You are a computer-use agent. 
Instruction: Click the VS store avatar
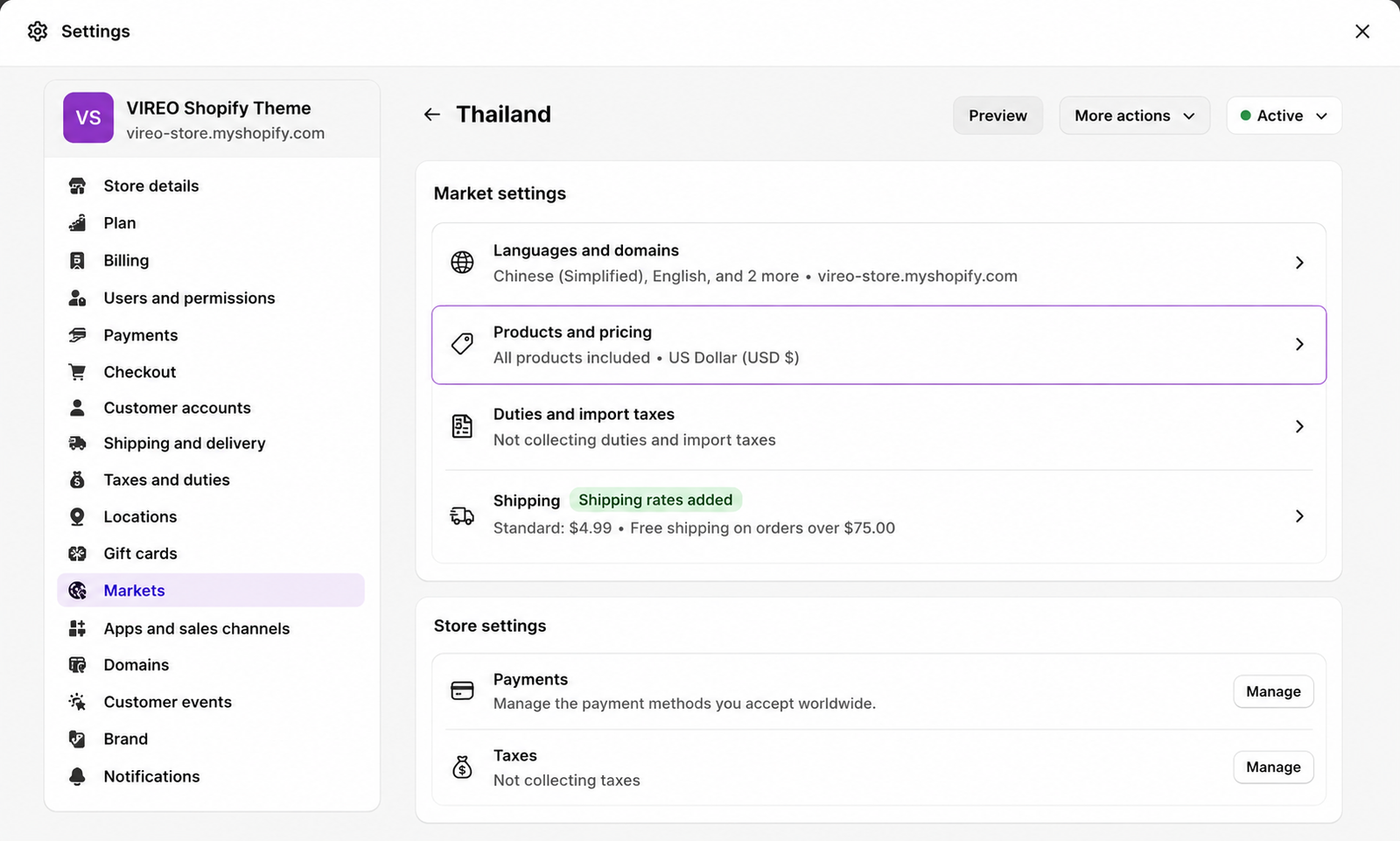tap(88, 117)
